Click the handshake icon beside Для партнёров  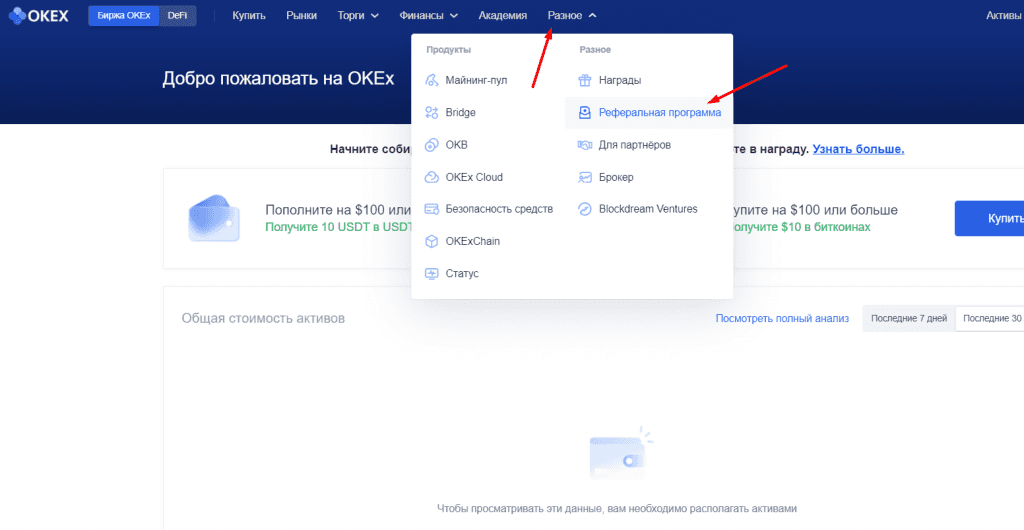(584, 145)
